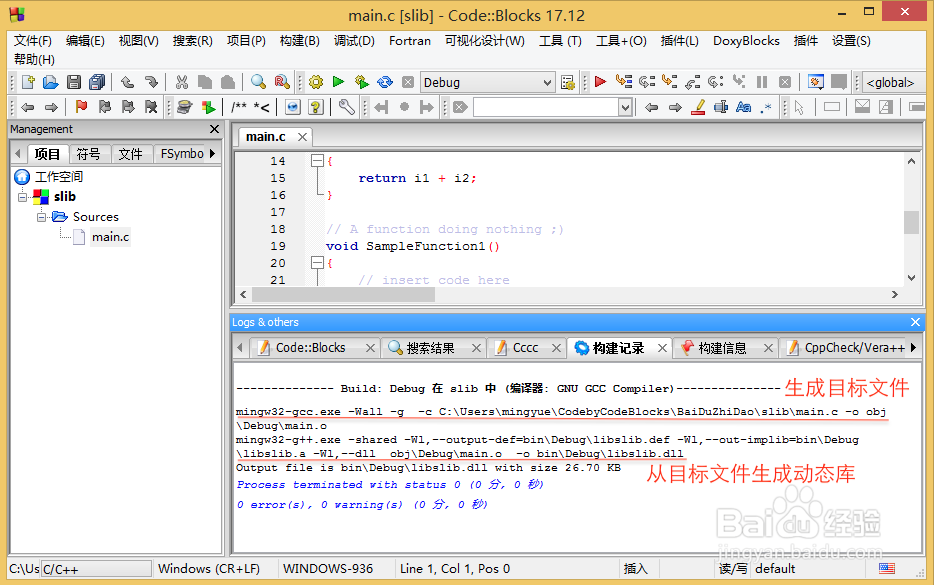Collapse the Sources folder node
Viewport: 934px width, 585px height.
pyautogui.click(x=41, y=217)
